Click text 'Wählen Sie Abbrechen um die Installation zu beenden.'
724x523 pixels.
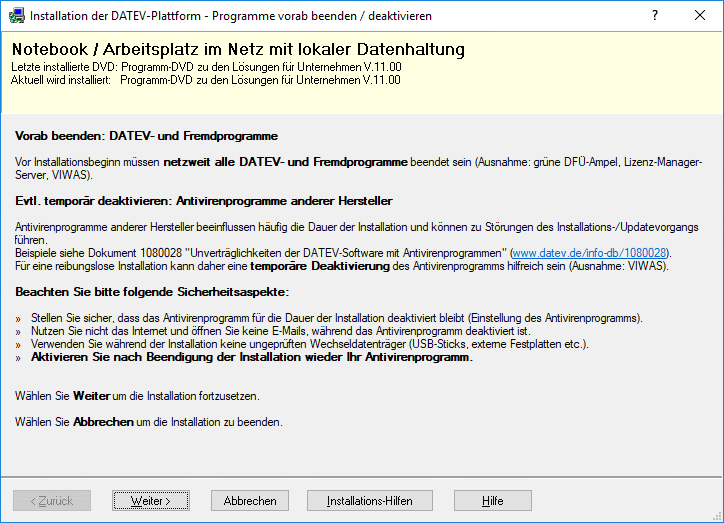point(149,422)
